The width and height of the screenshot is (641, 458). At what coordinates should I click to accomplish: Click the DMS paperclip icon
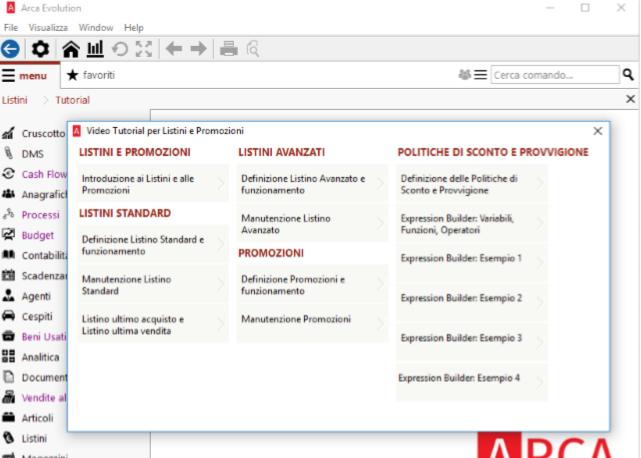[x=8, y=153]
